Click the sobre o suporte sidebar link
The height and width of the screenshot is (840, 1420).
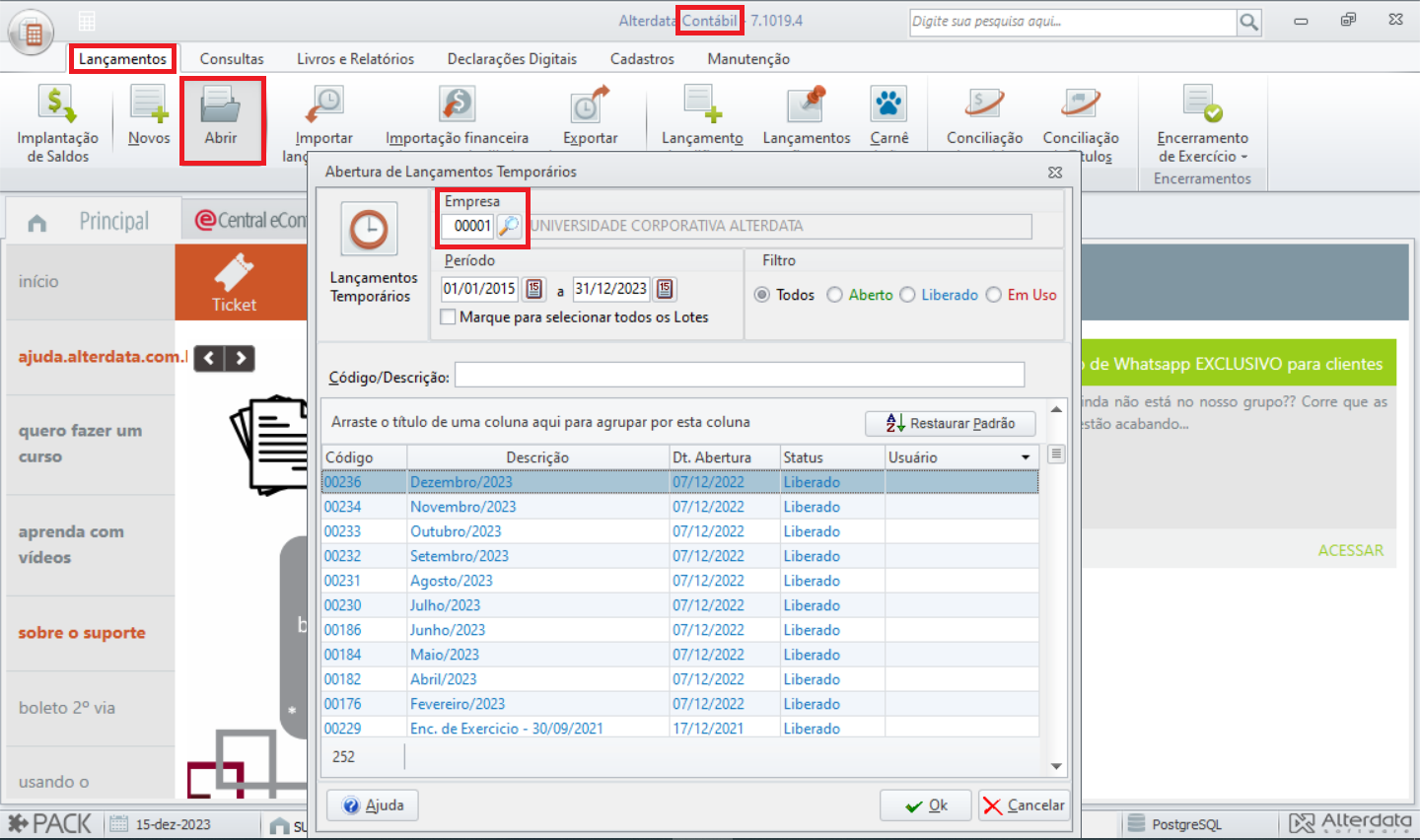[82, 633]
